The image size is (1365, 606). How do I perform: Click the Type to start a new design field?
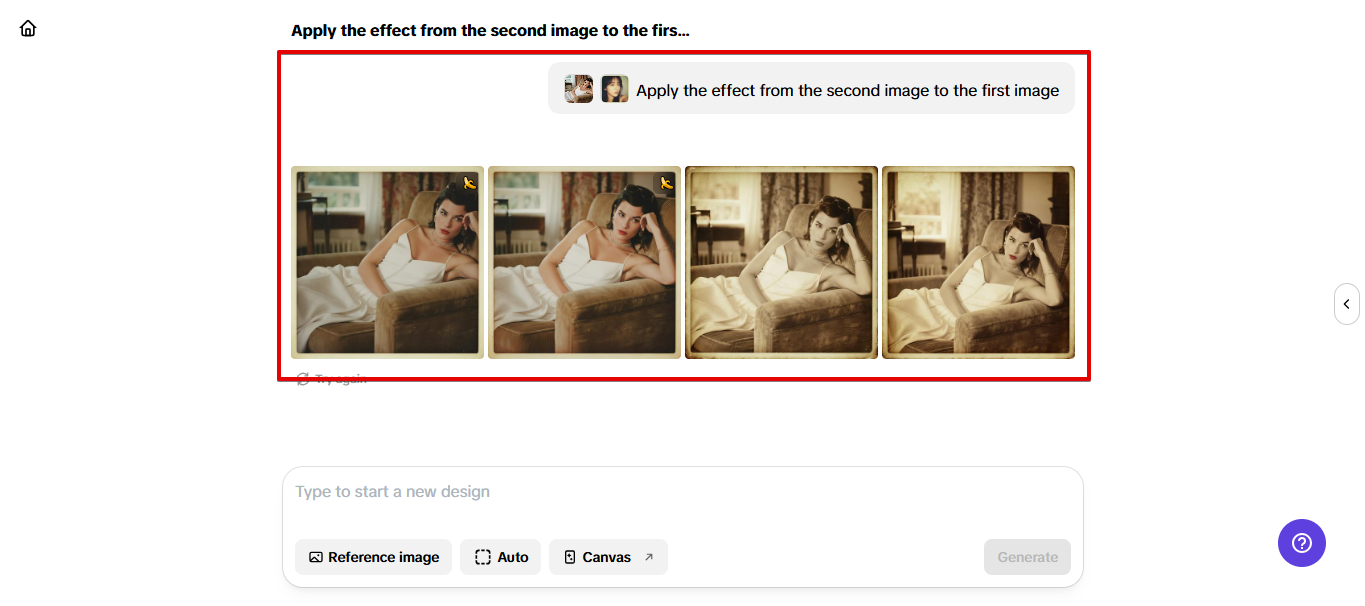pos(683,491)
